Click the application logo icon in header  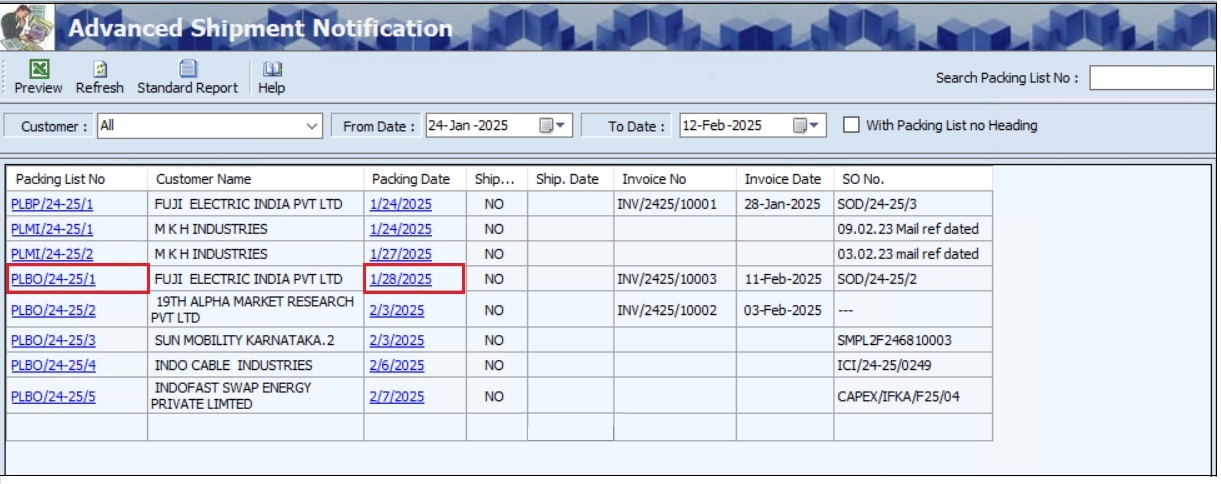[x=27, y=25]
